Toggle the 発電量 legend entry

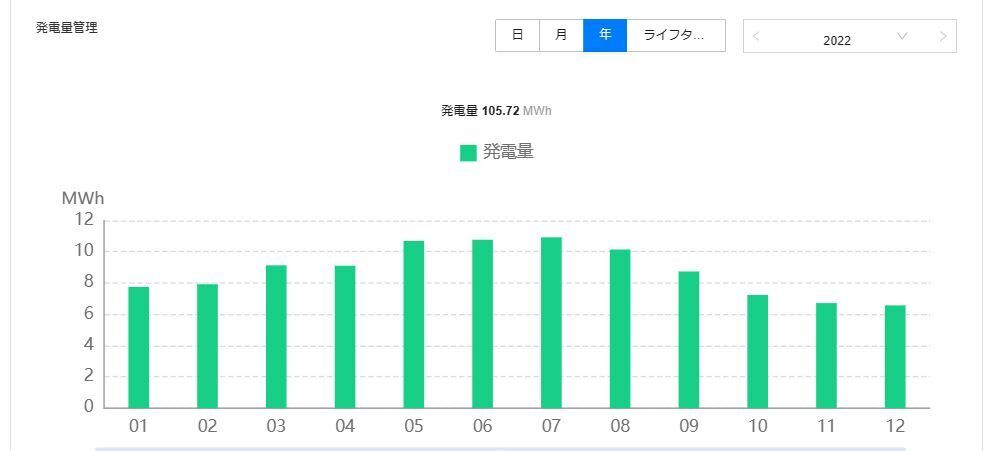coord(497,152)
